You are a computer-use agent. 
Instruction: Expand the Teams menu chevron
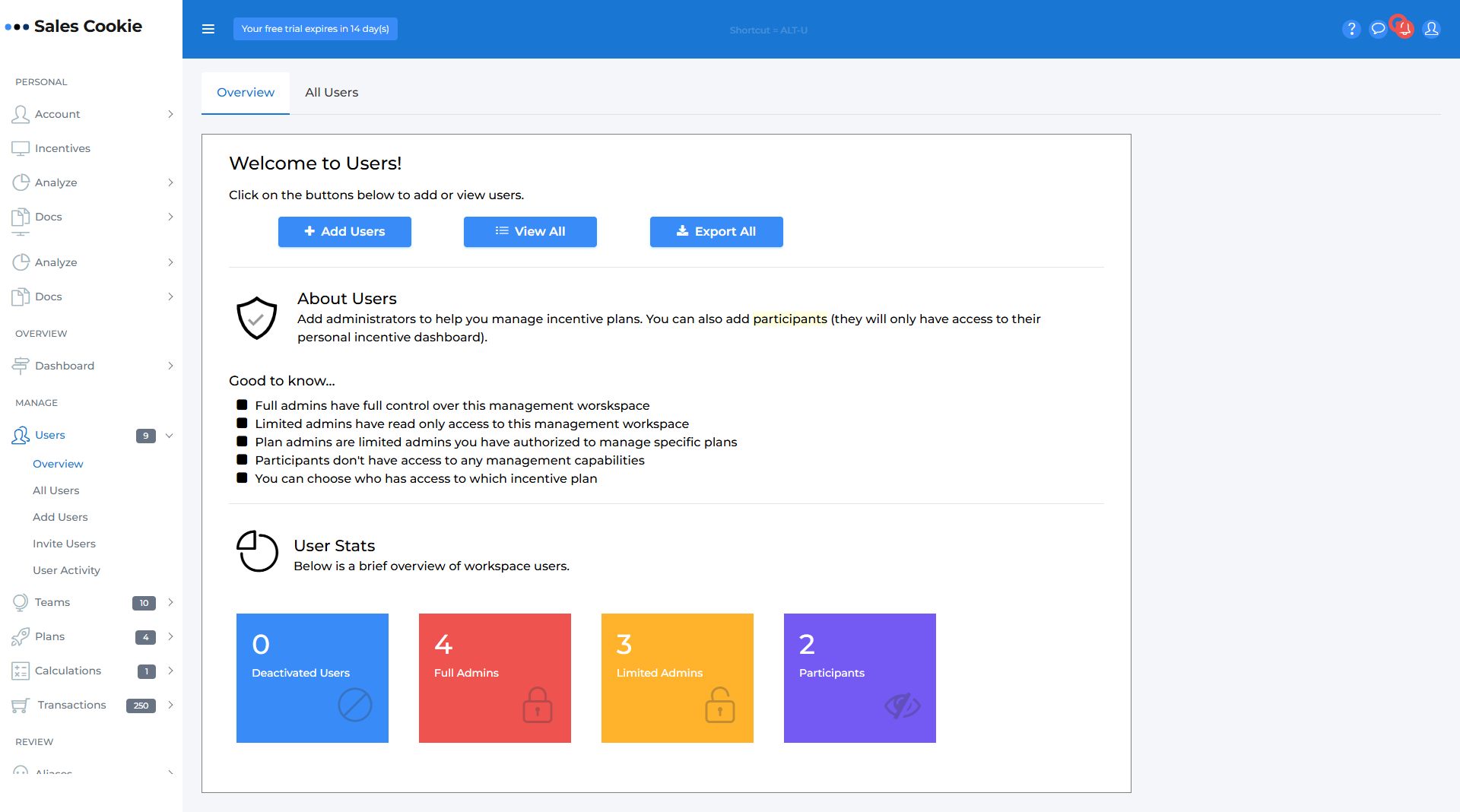(x=170, y=602)
